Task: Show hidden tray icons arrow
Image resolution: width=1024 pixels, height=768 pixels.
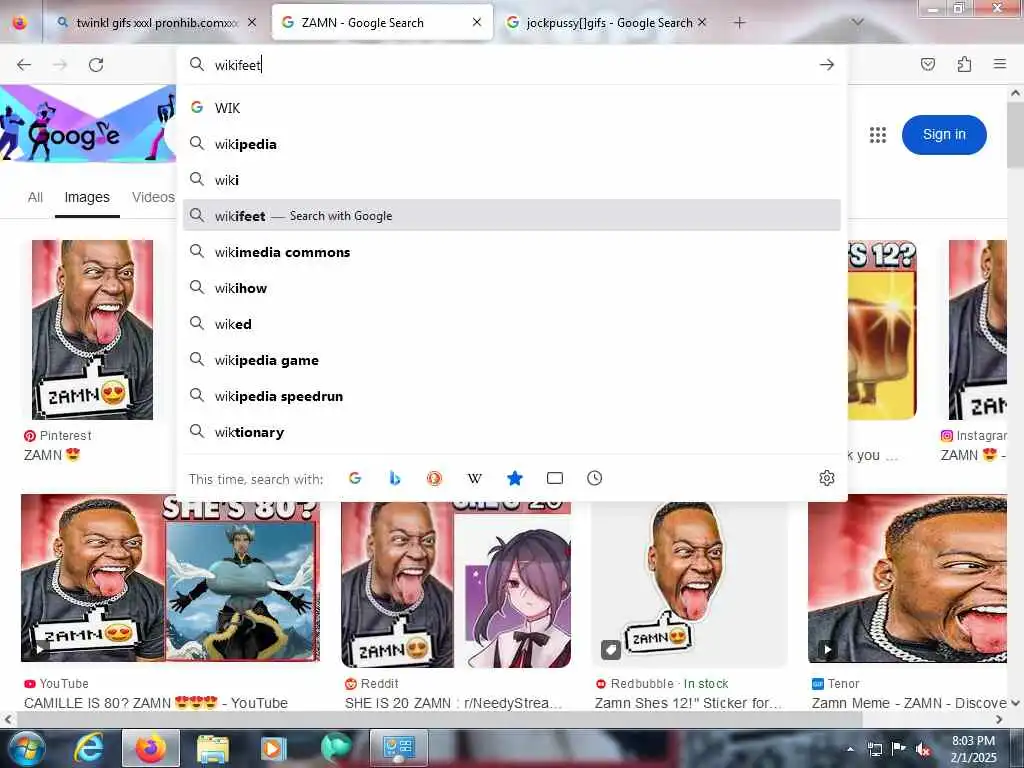Action: pos(850,749)
